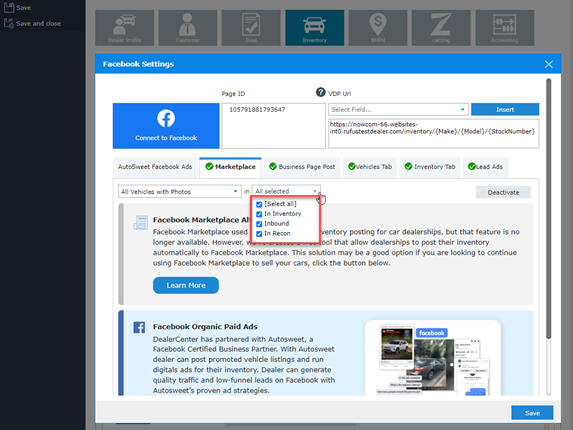573x430 pixels.
Task: Click the Facebook Organic Paid Ads heading
Action: point(205,327)
